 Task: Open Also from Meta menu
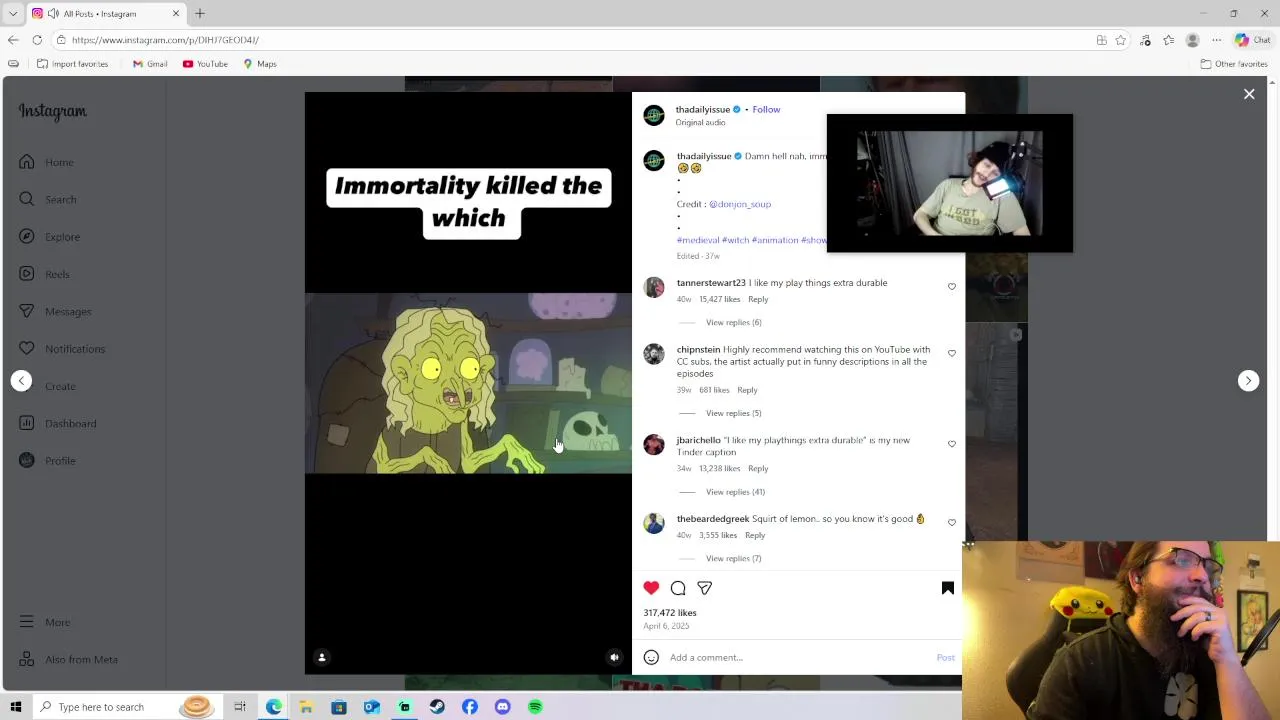68,659
